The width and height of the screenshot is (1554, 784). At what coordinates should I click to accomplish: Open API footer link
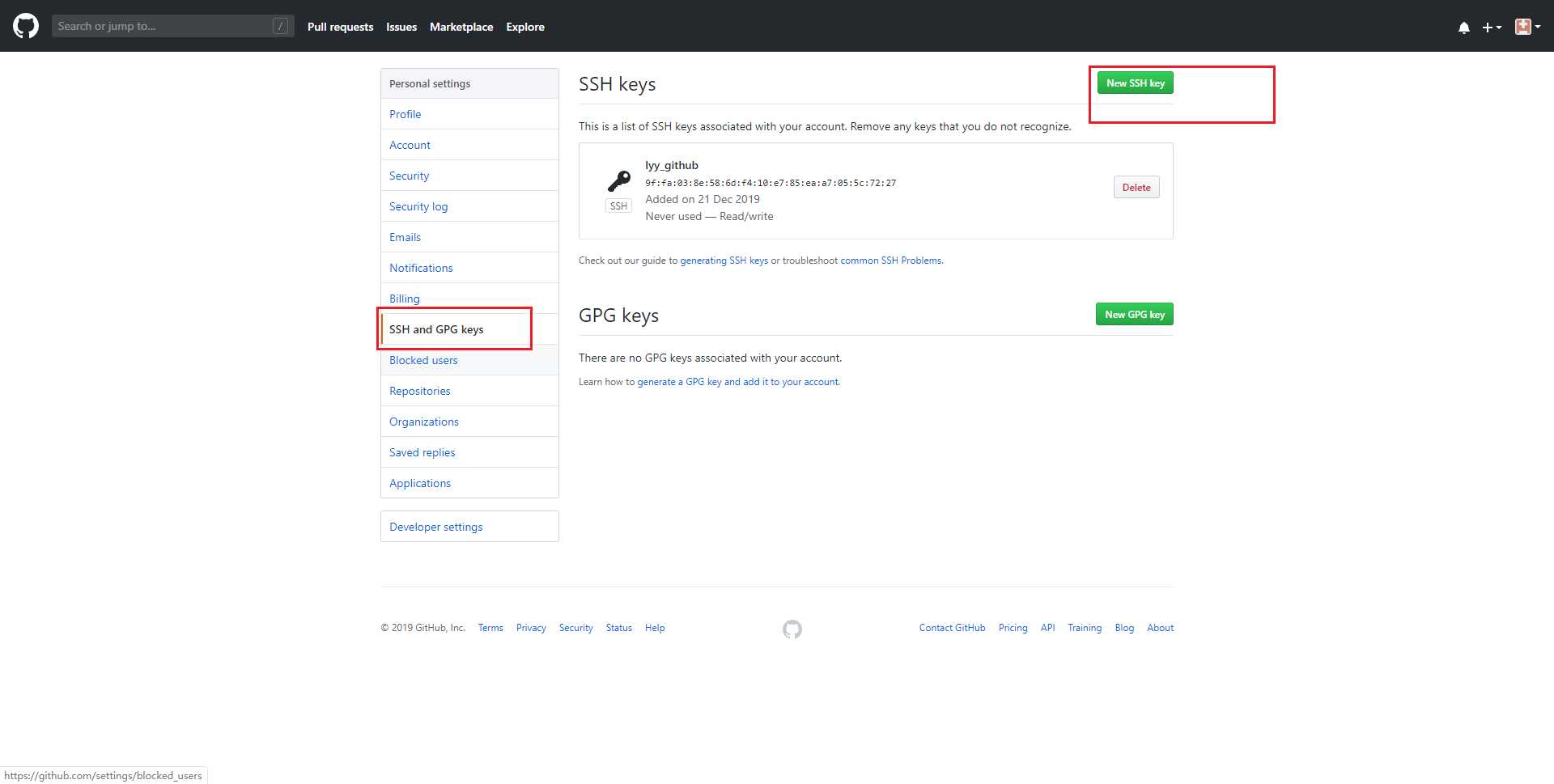click(x=1047, y=628)
